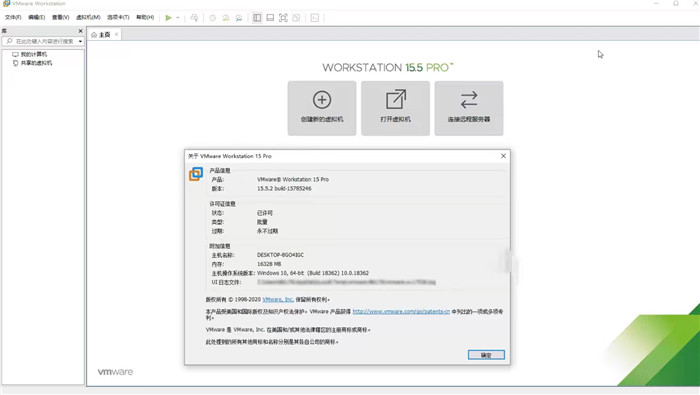
Task: Click the console view toolbar icon
Action: tap(315, 18)
